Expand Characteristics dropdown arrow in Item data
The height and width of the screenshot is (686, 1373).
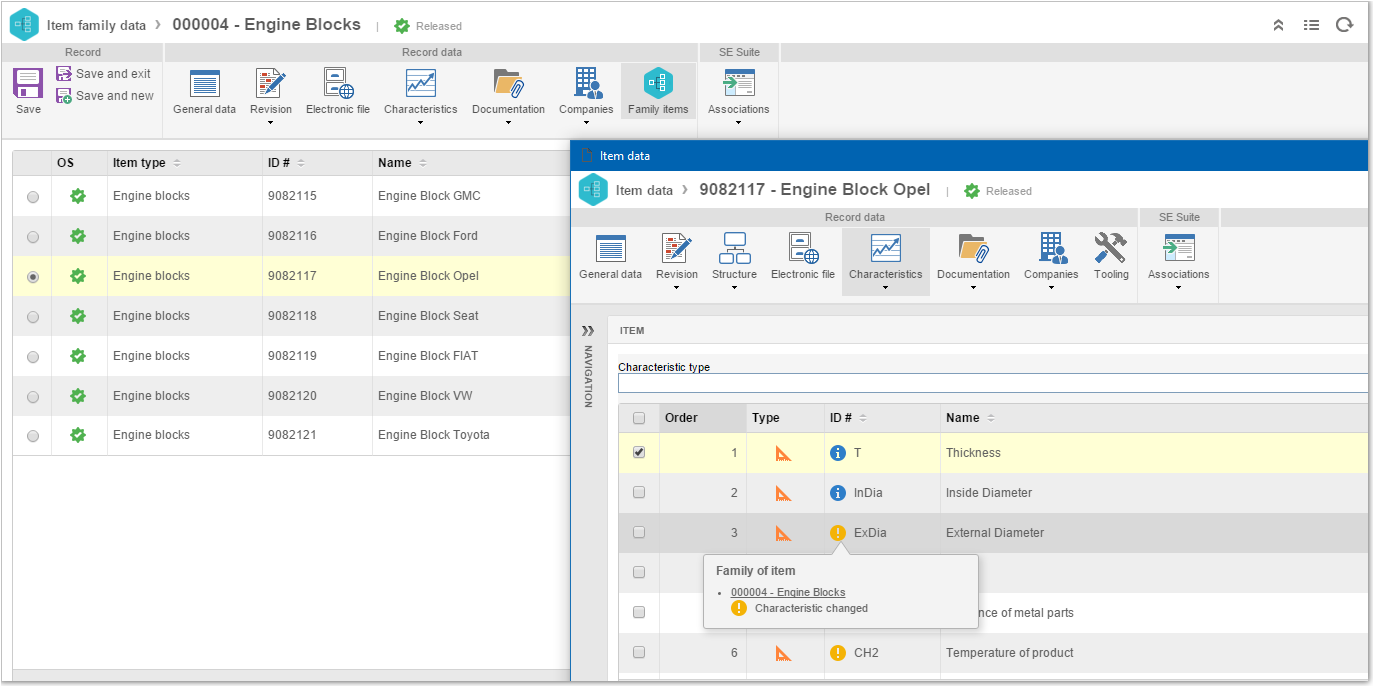point(886,288)
